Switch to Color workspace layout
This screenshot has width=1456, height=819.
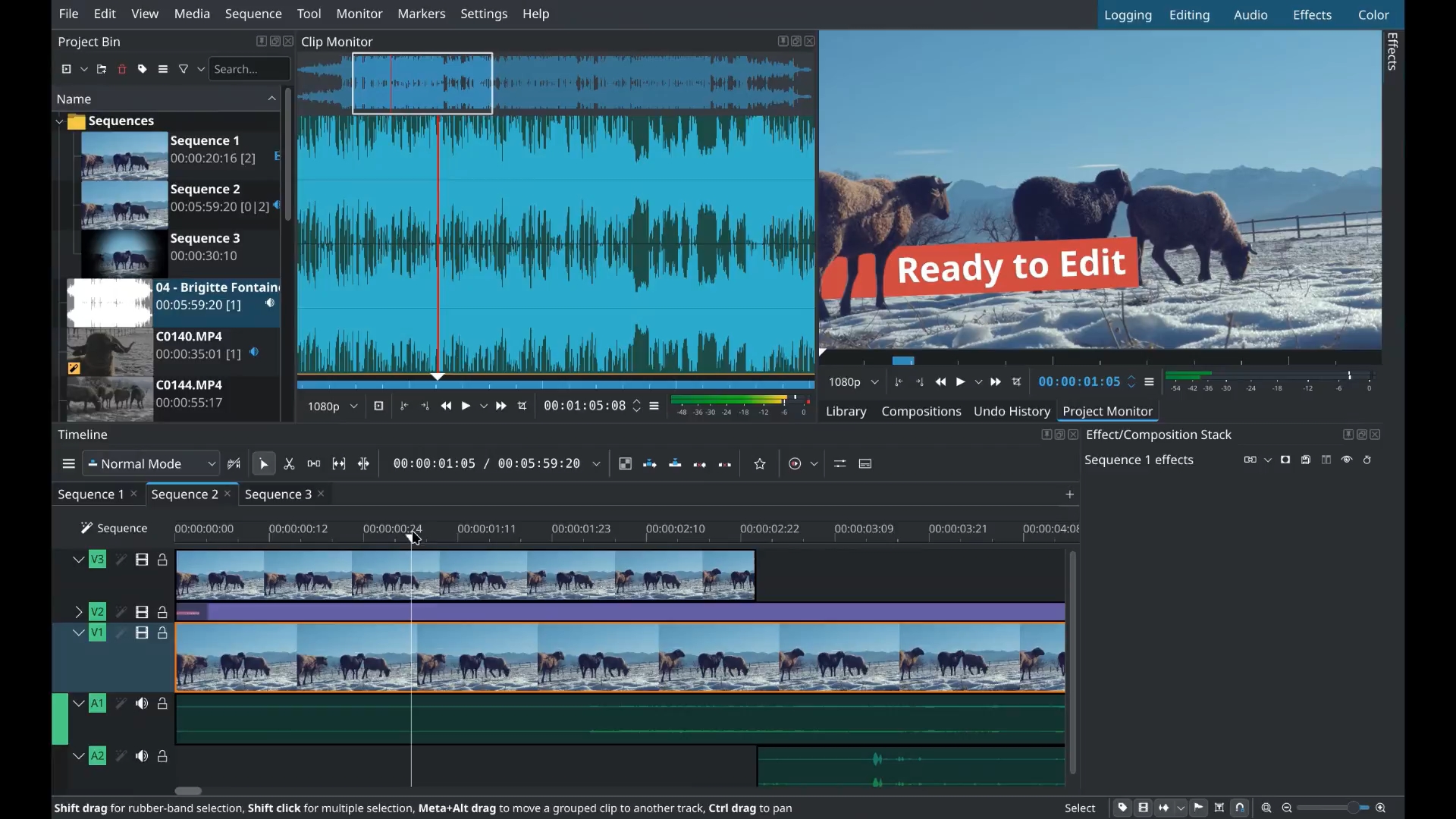(x=1373, y=14)
